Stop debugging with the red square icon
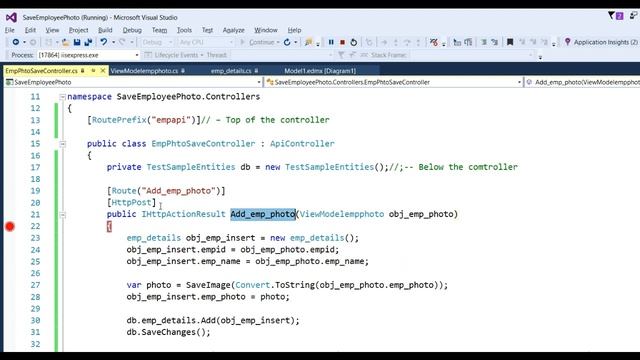640x360 pixels. 342,42
